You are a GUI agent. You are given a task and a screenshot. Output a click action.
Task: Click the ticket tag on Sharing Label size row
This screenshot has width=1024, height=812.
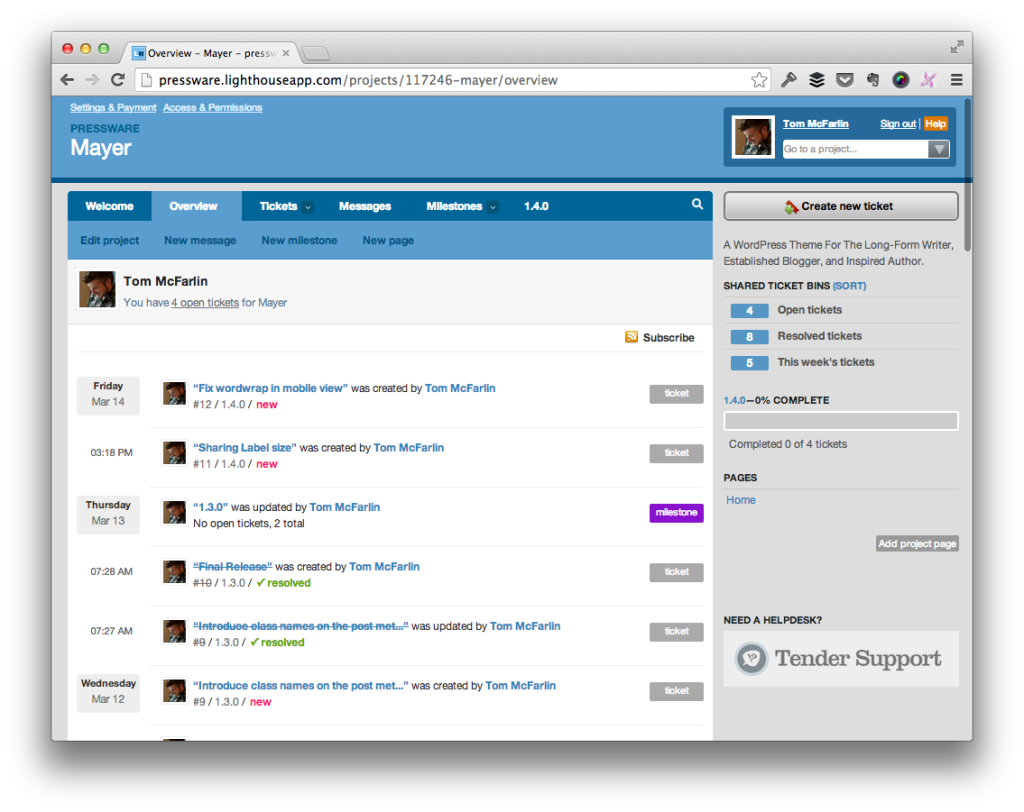coord(676,453)
